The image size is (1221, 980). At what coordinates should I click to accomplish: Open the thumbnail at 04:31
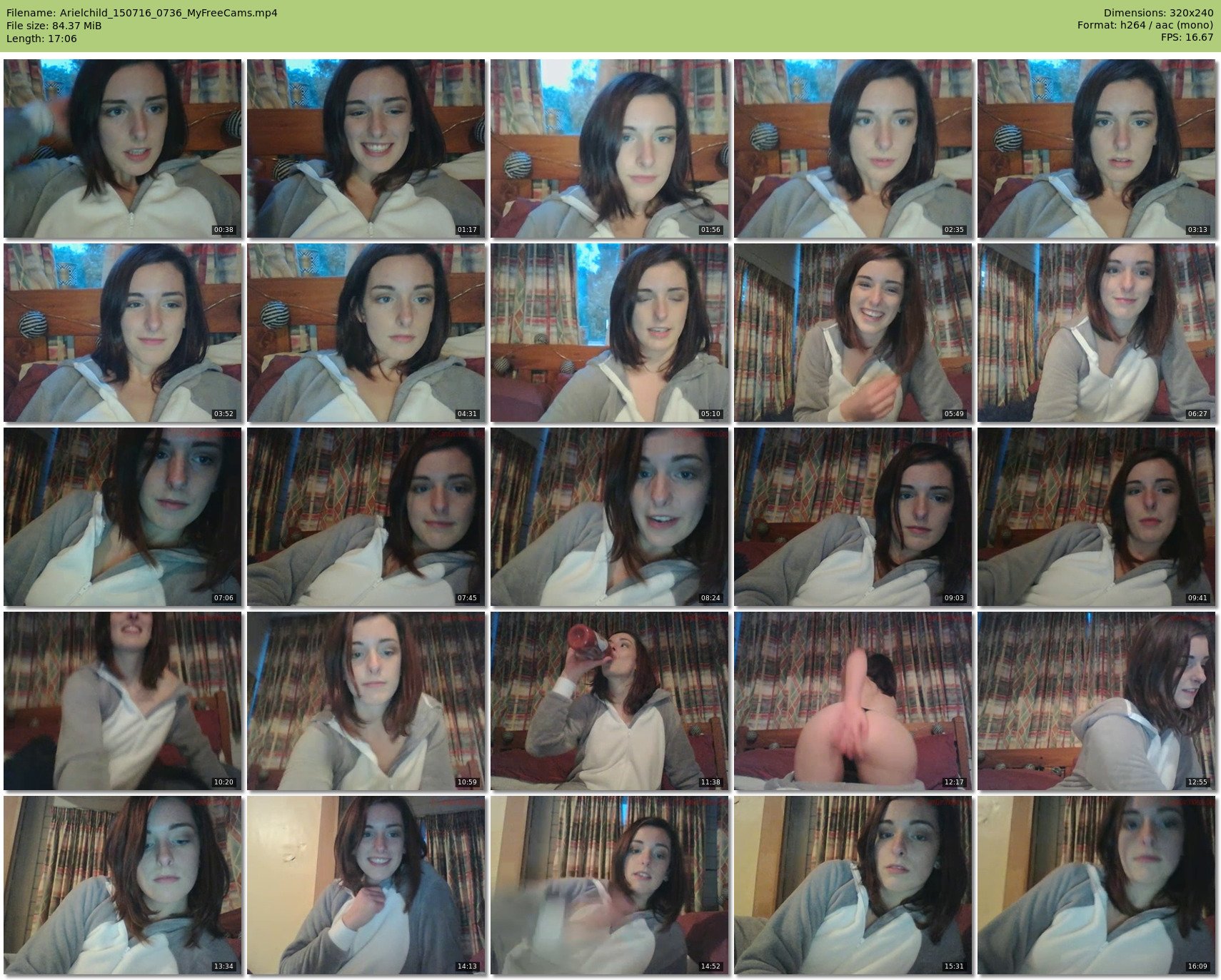coord(366,333)
